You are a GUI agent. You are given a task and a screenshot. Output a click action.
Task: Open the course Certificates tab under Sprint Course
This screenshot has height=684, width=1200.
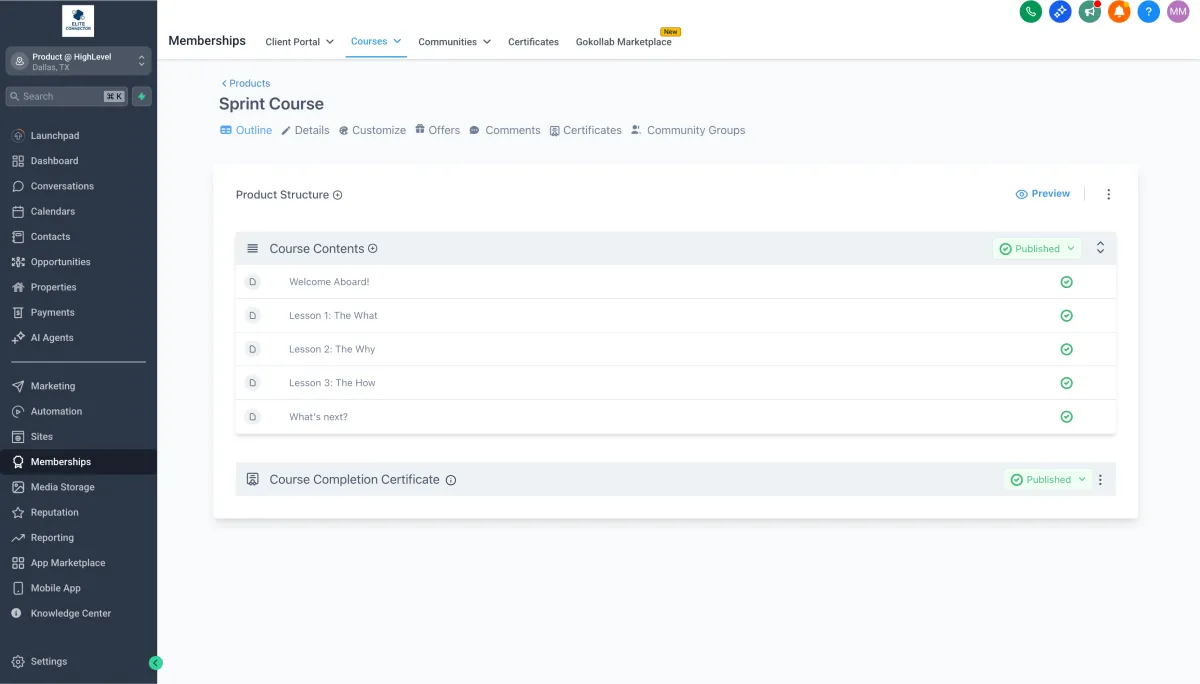coord(586,130)
